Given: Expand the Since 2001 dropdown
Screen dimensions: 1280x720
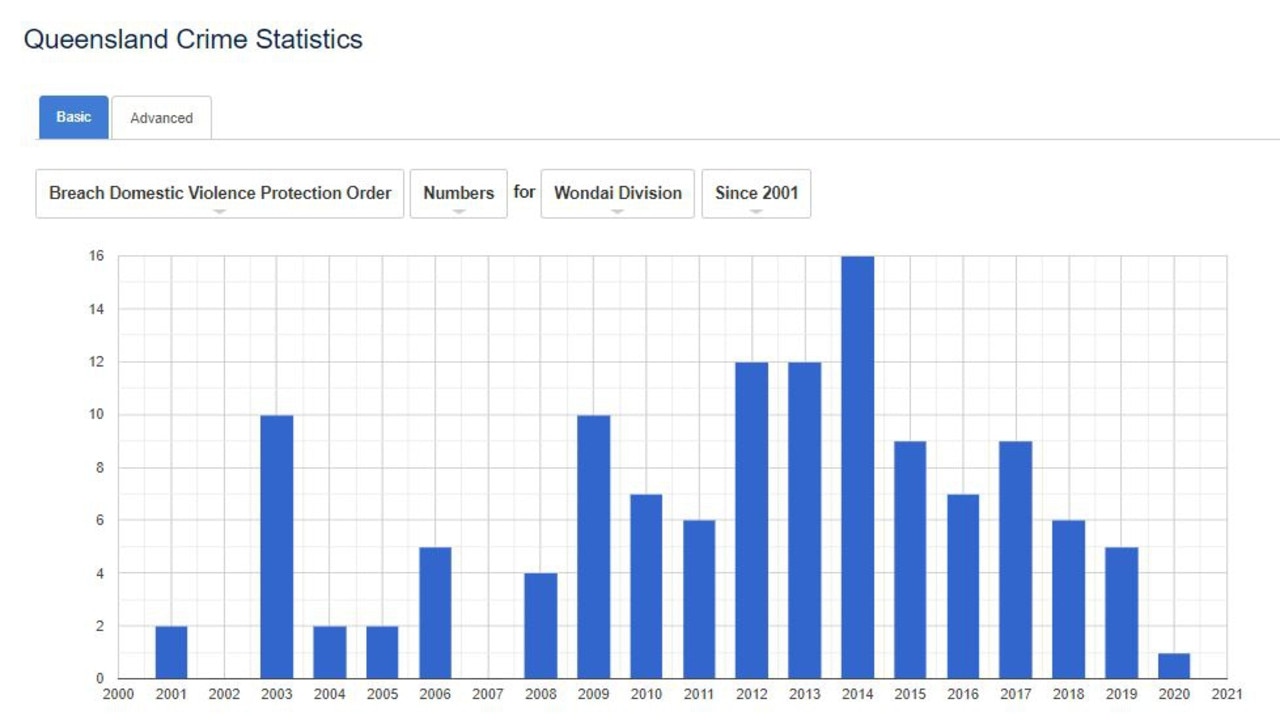Looking at the screenshot, I should 756,193.
